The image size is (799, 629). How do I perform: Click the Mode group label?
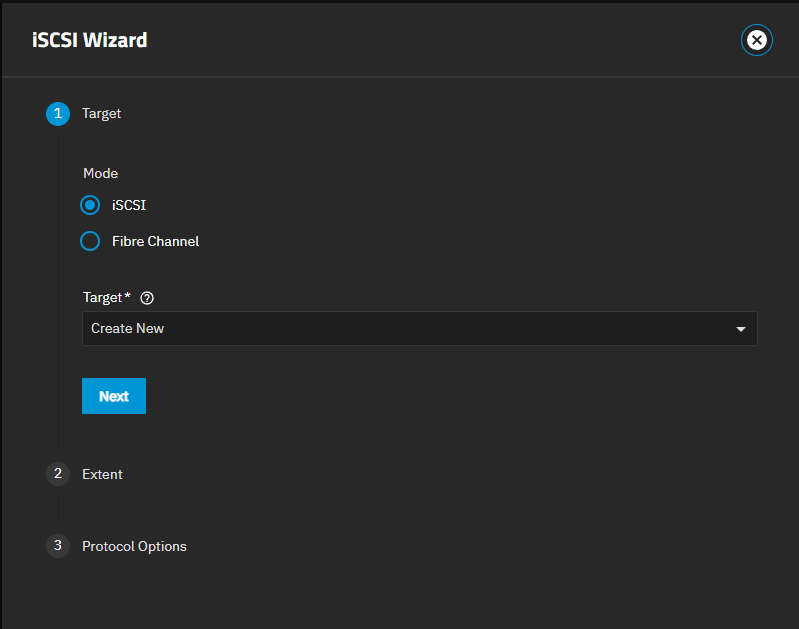[100, 173]
